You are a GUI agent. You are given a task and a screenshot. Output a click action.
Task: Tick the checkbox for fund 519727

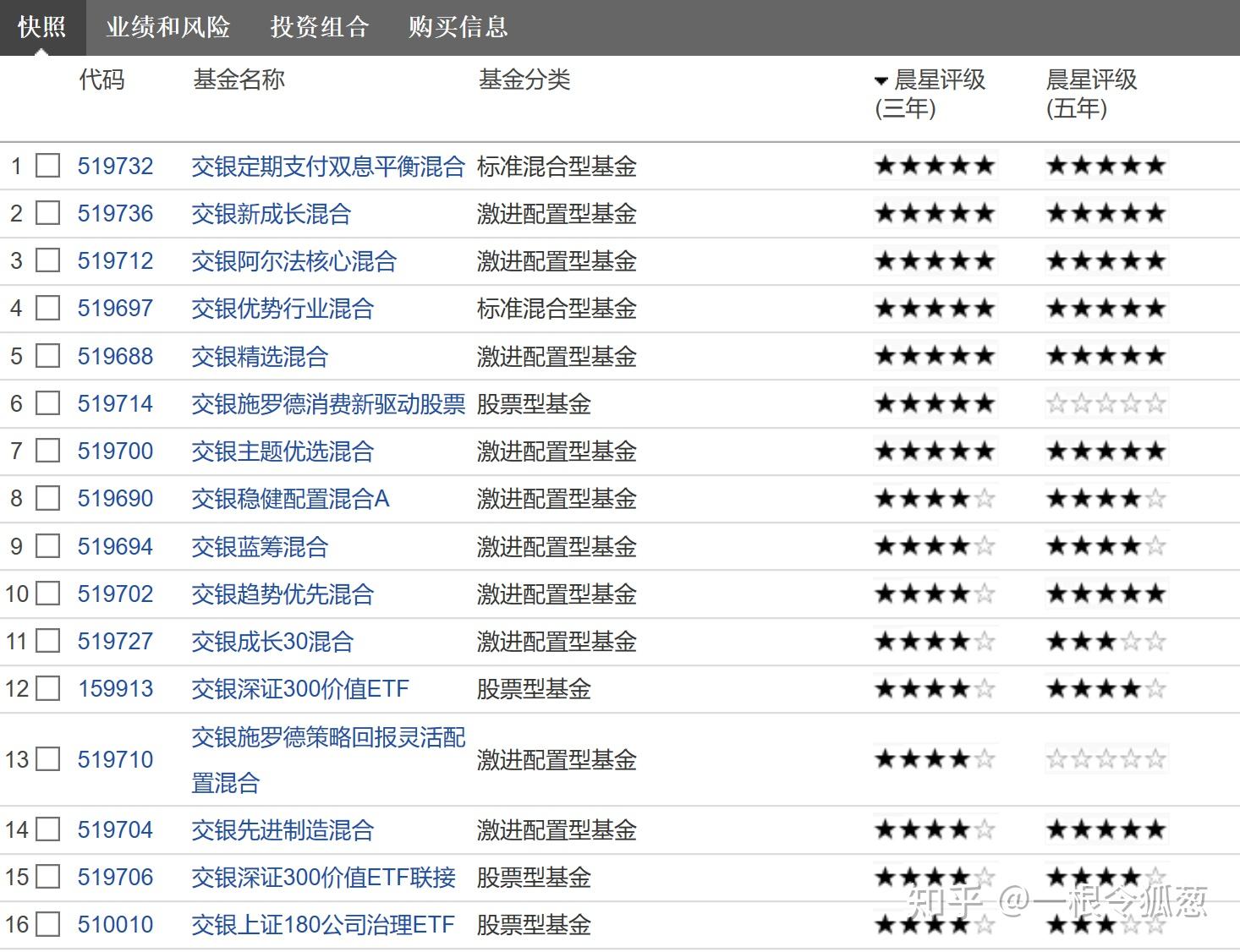(x=47, y=641)
